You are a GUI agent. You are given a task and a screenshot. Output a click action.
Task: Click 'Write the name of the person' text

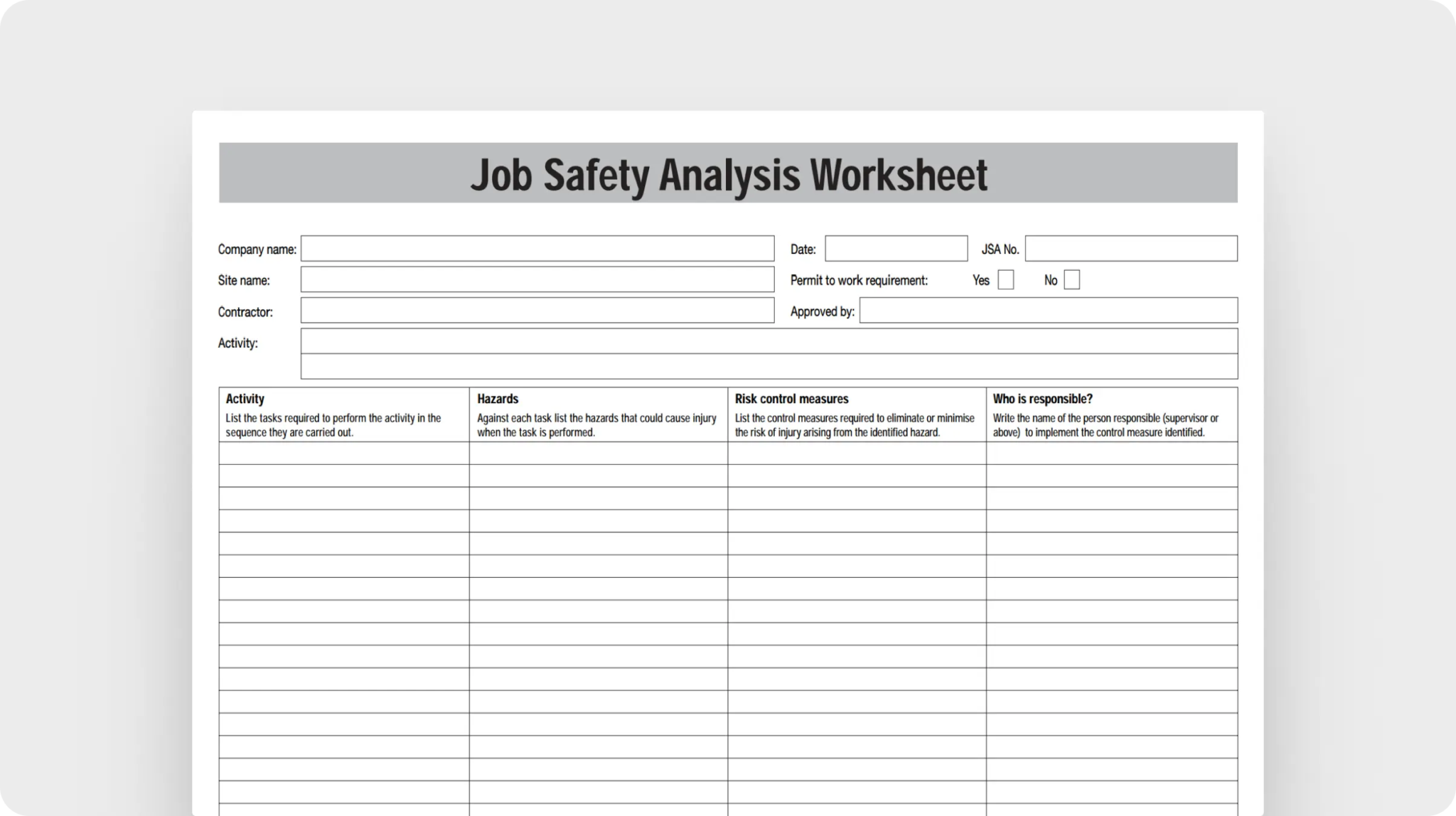[1106, 425]
